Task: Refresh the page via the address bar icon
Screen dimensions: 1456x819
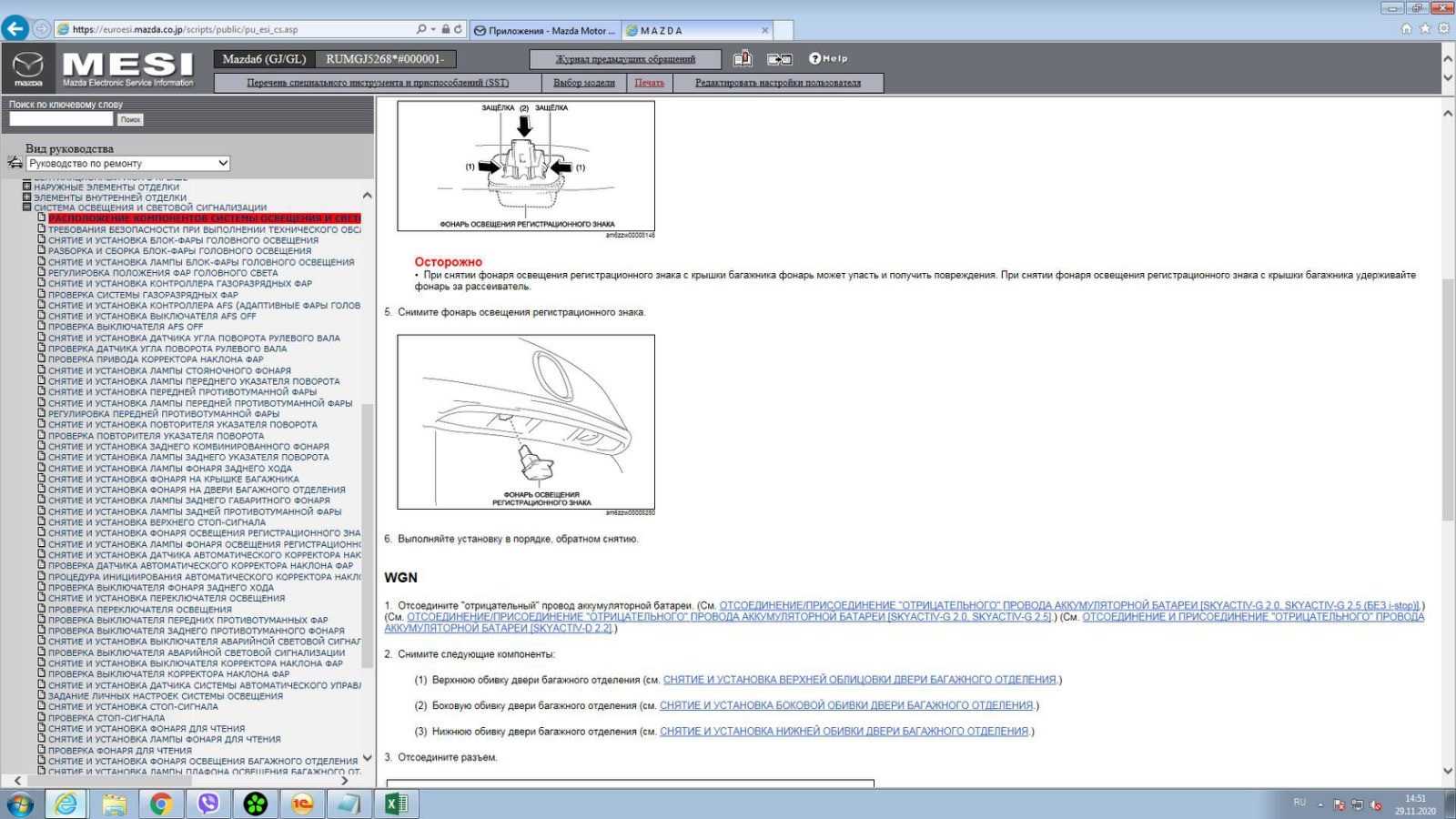Action: (458, 29)
